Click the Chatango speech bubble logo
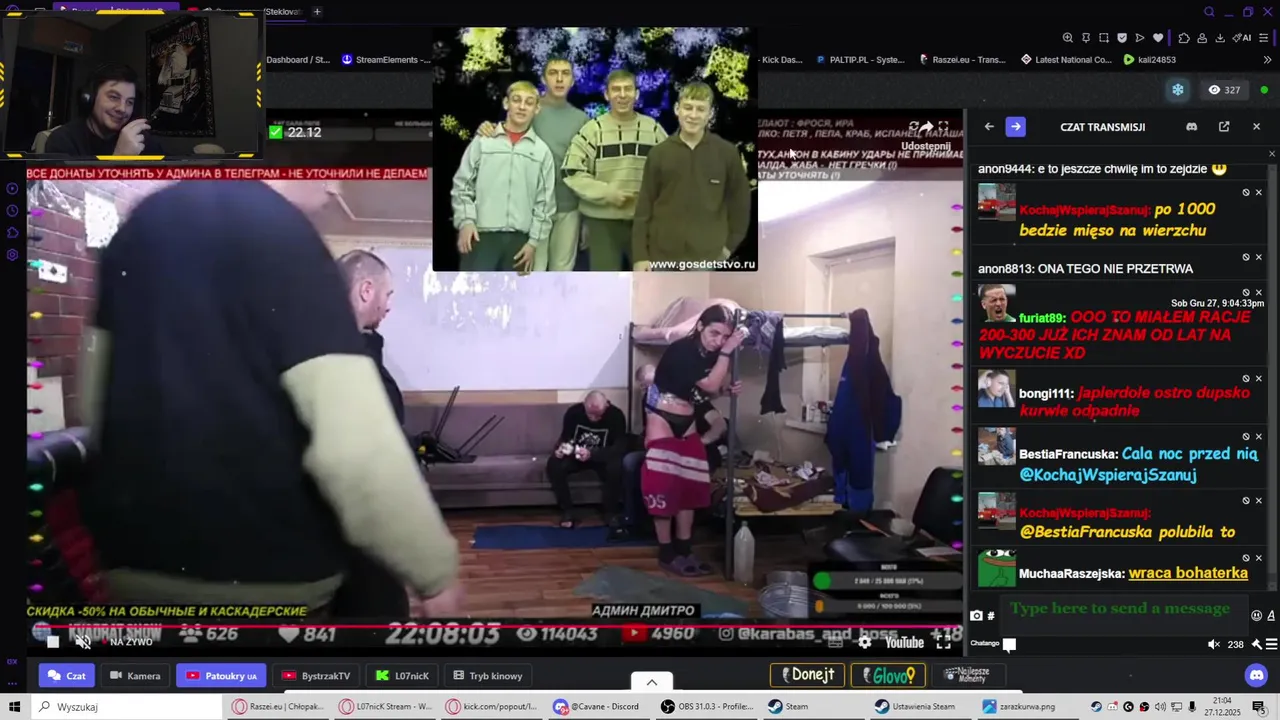This screenshot has width=1280, height=720. (1009, 645)
